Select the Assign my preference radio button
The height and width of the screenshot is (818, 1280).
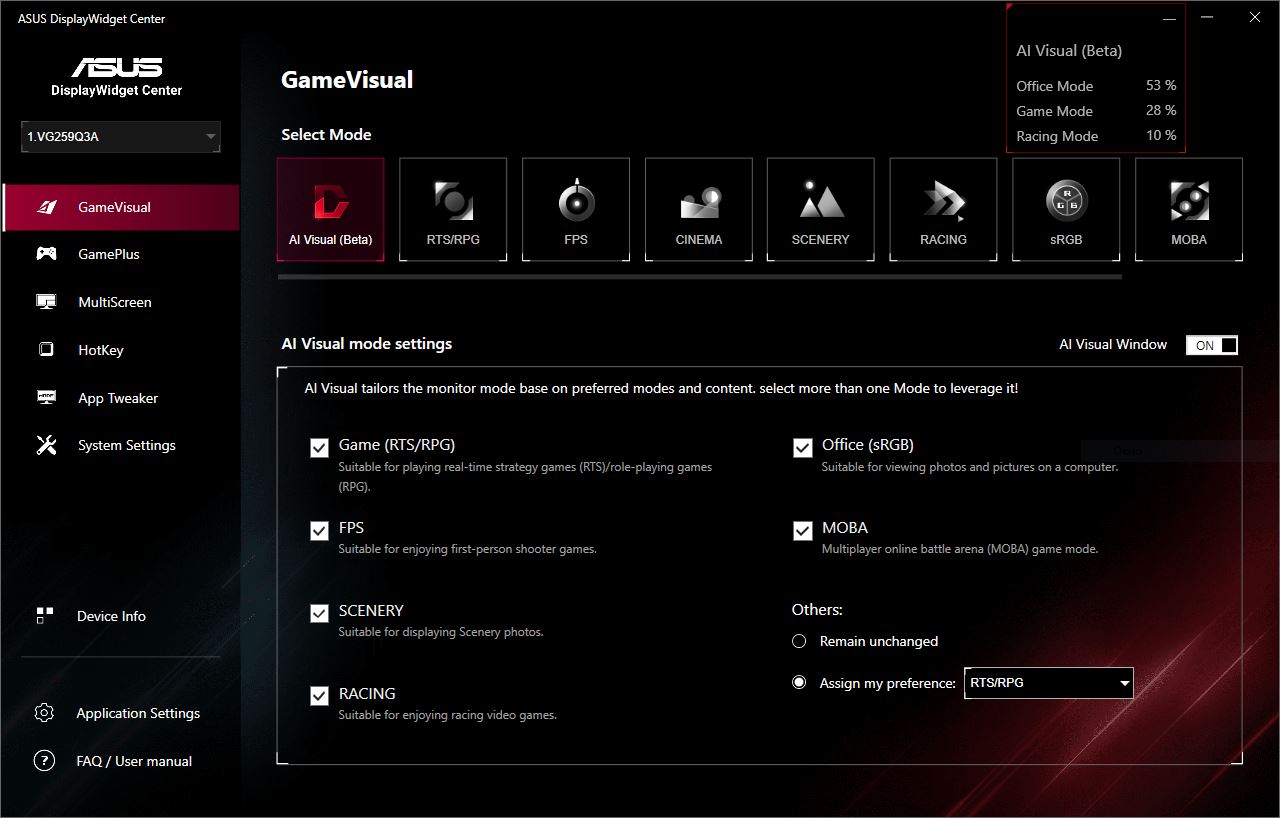[x=799, y=683]
